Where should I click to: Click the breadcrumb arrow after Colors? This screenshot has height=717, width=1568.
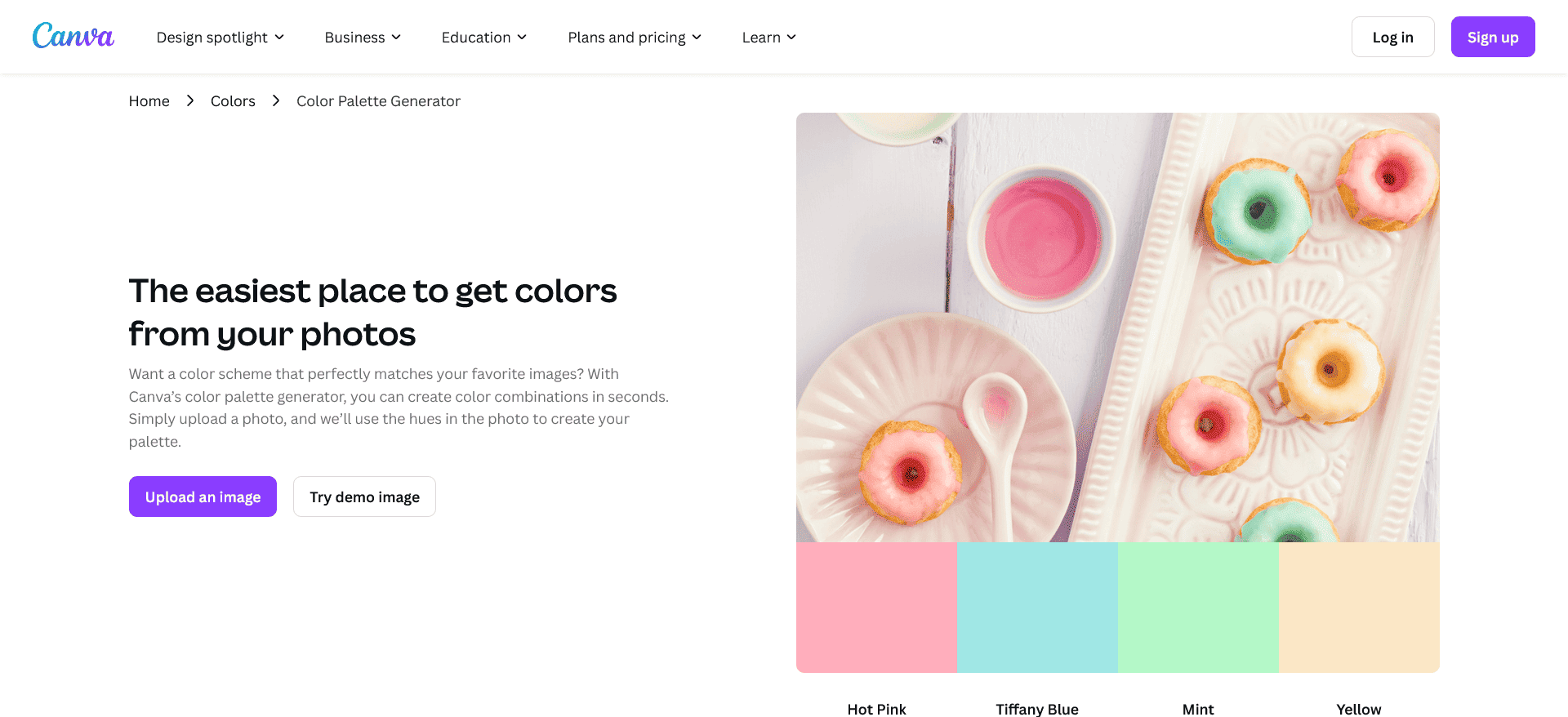pyautogui.click(x=275, y=100)
